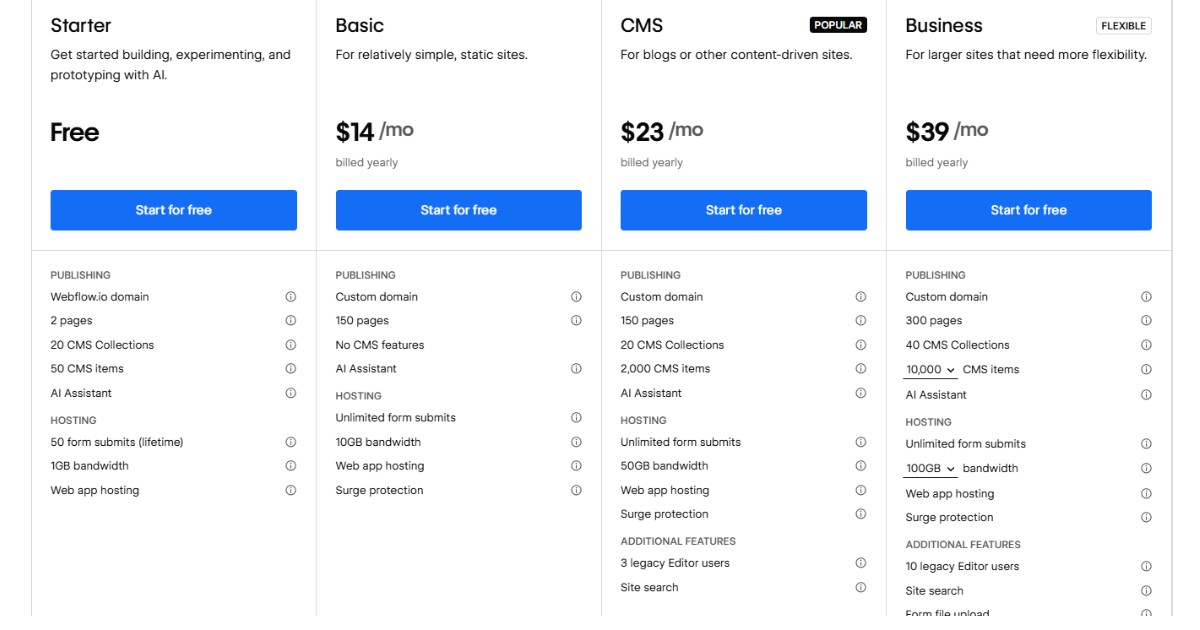Click info icon for 10 legacy Editor users
Screen dimensions: 1200x630
point(1146,566)
